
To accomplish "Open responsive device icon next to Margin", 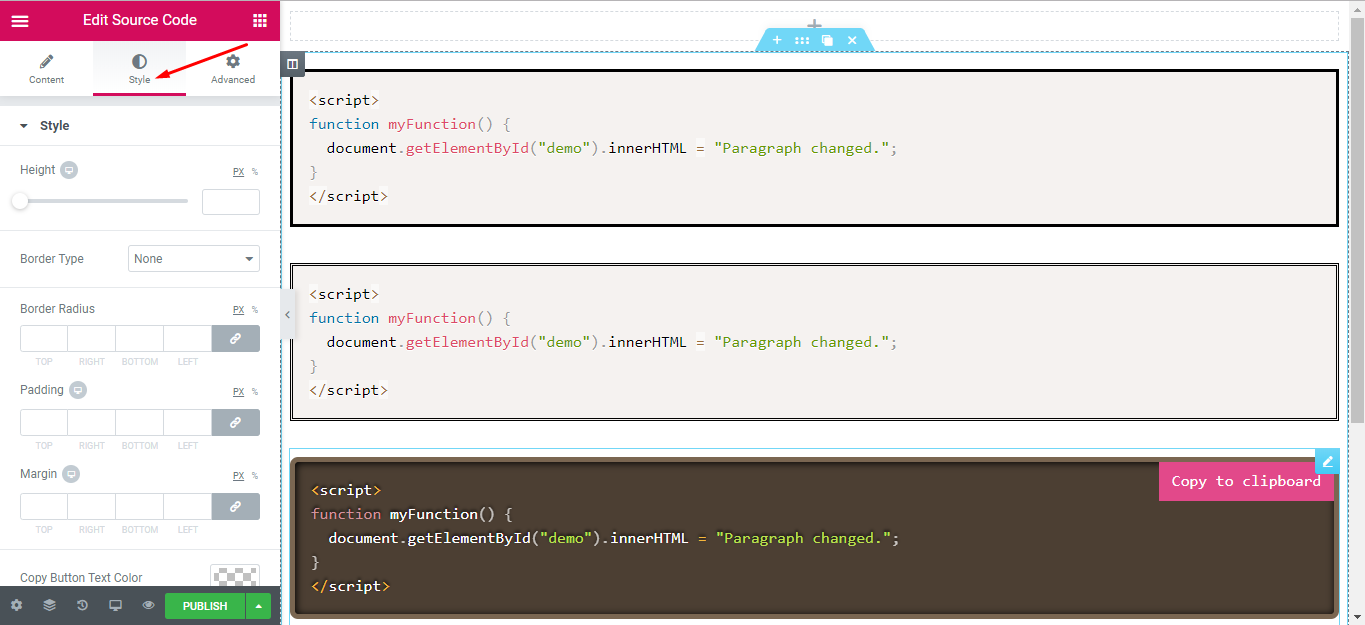I will coord(71,474).
